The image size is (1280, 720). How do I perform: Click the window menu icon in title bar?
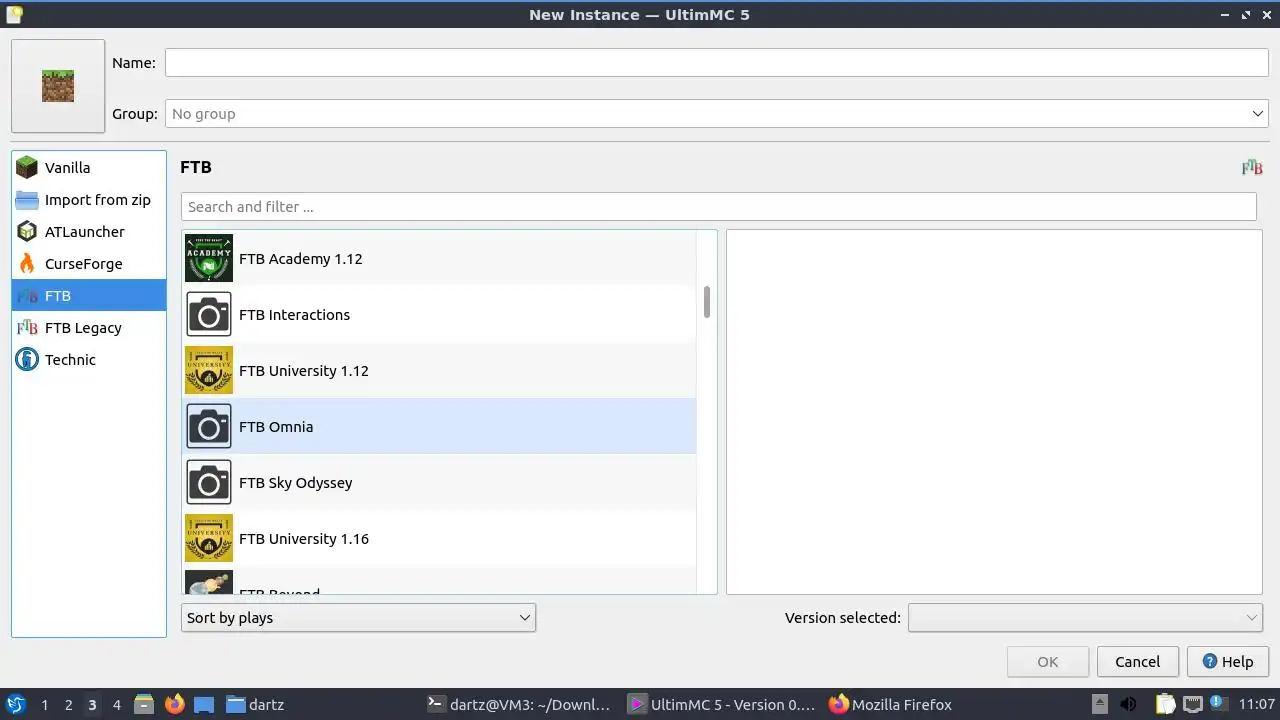(x=14, y=14)
